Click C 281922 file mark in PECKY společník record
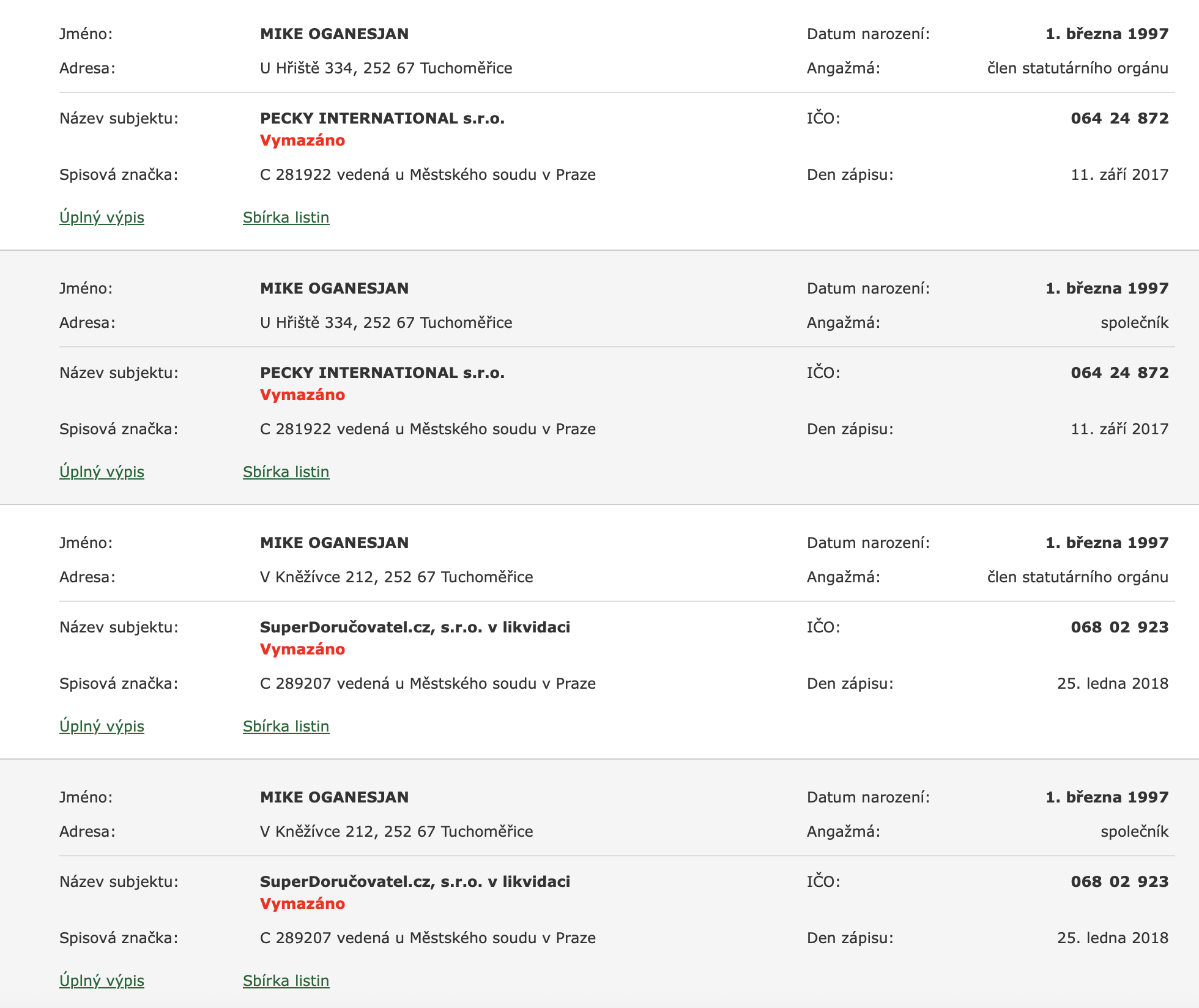The image size is (1199, 1008). click(428, 429)
